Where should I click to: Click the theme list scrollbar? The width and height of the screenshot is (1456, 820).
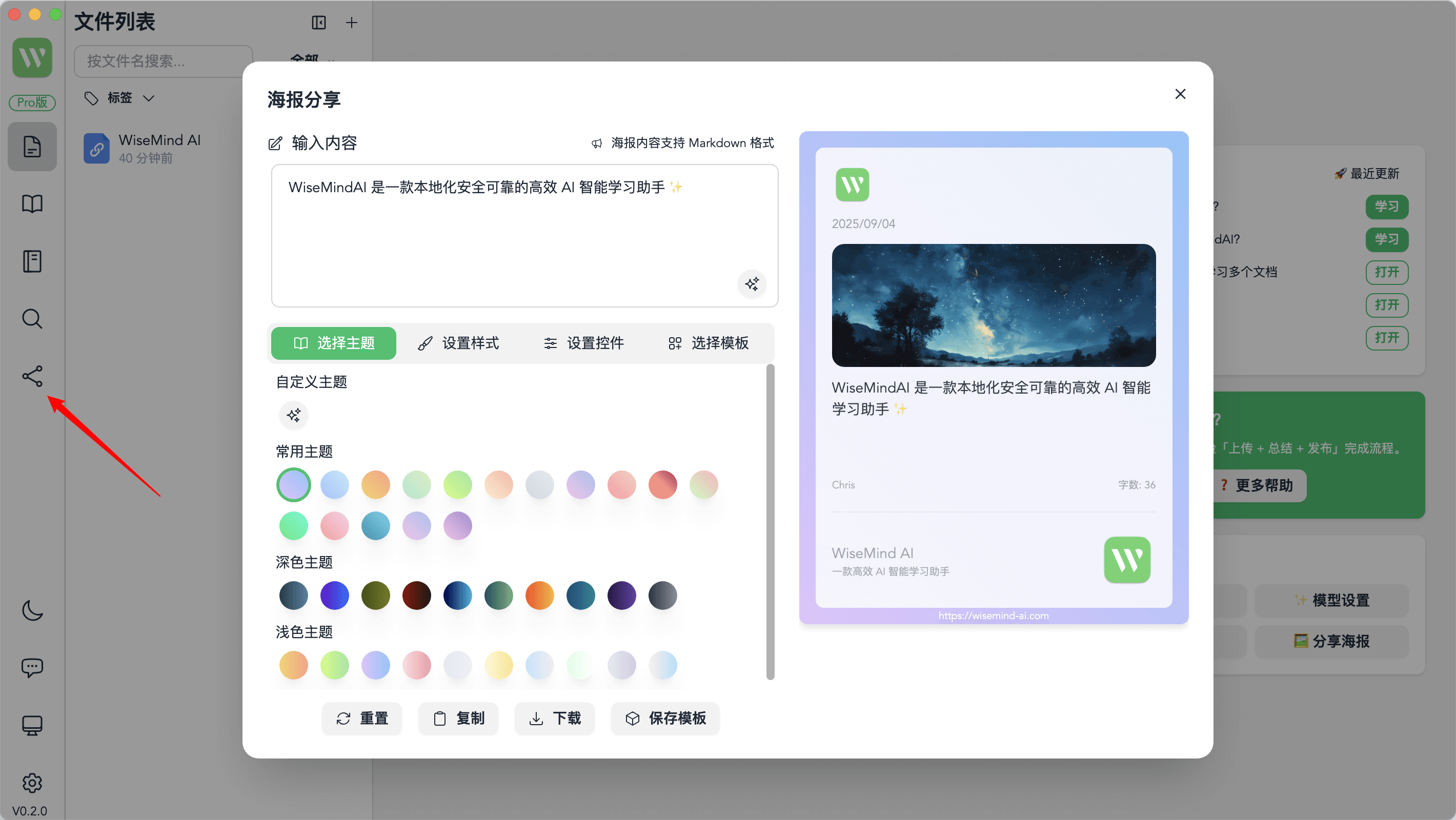(770, 522)
